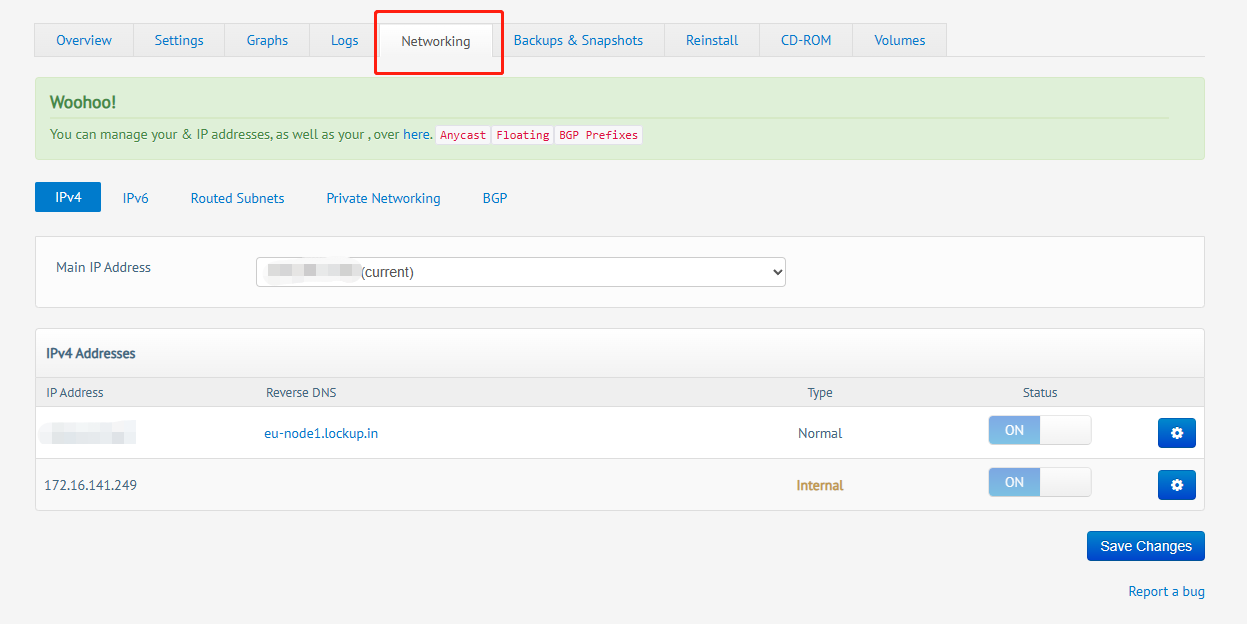Screen dimensions: 1247x624
Task: Open Backups & Snapshots tab
Action: click(578, 41)
